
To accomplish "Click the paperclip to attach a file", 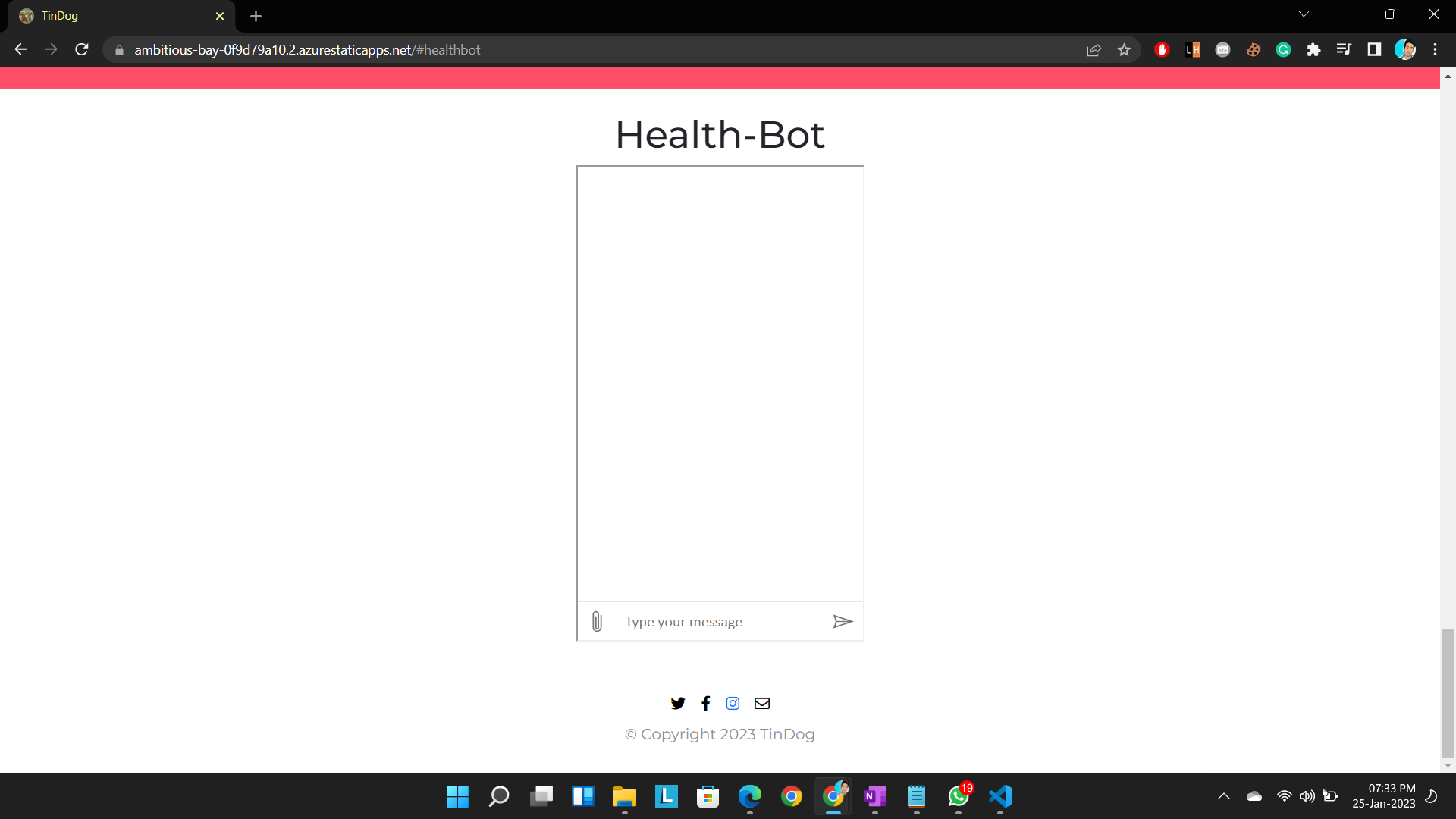I will pos(598,621).
